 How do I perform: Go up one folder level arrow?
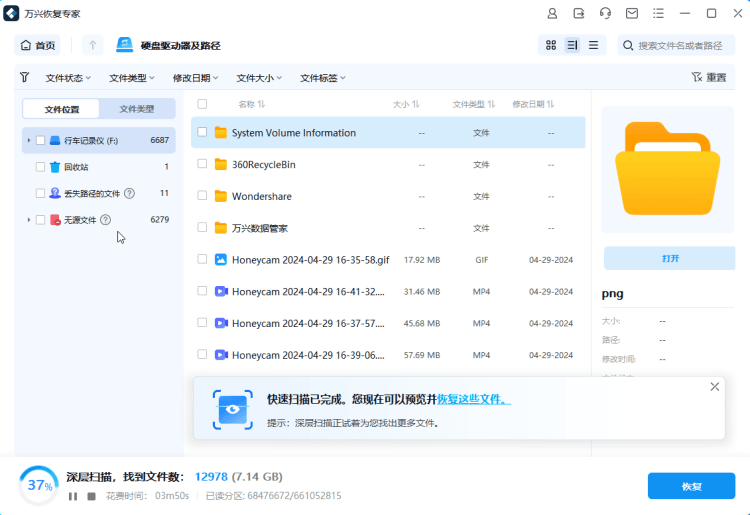pyautogui.click(x=92, y=45)
